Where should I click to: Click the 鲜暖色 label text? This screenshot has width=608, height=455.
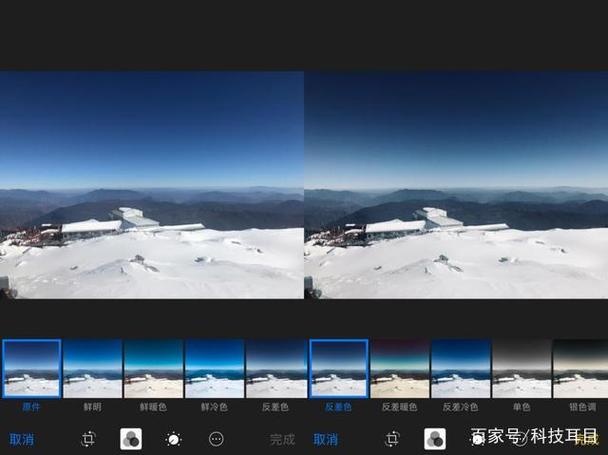pyautogui.click(x=154, y=407)
